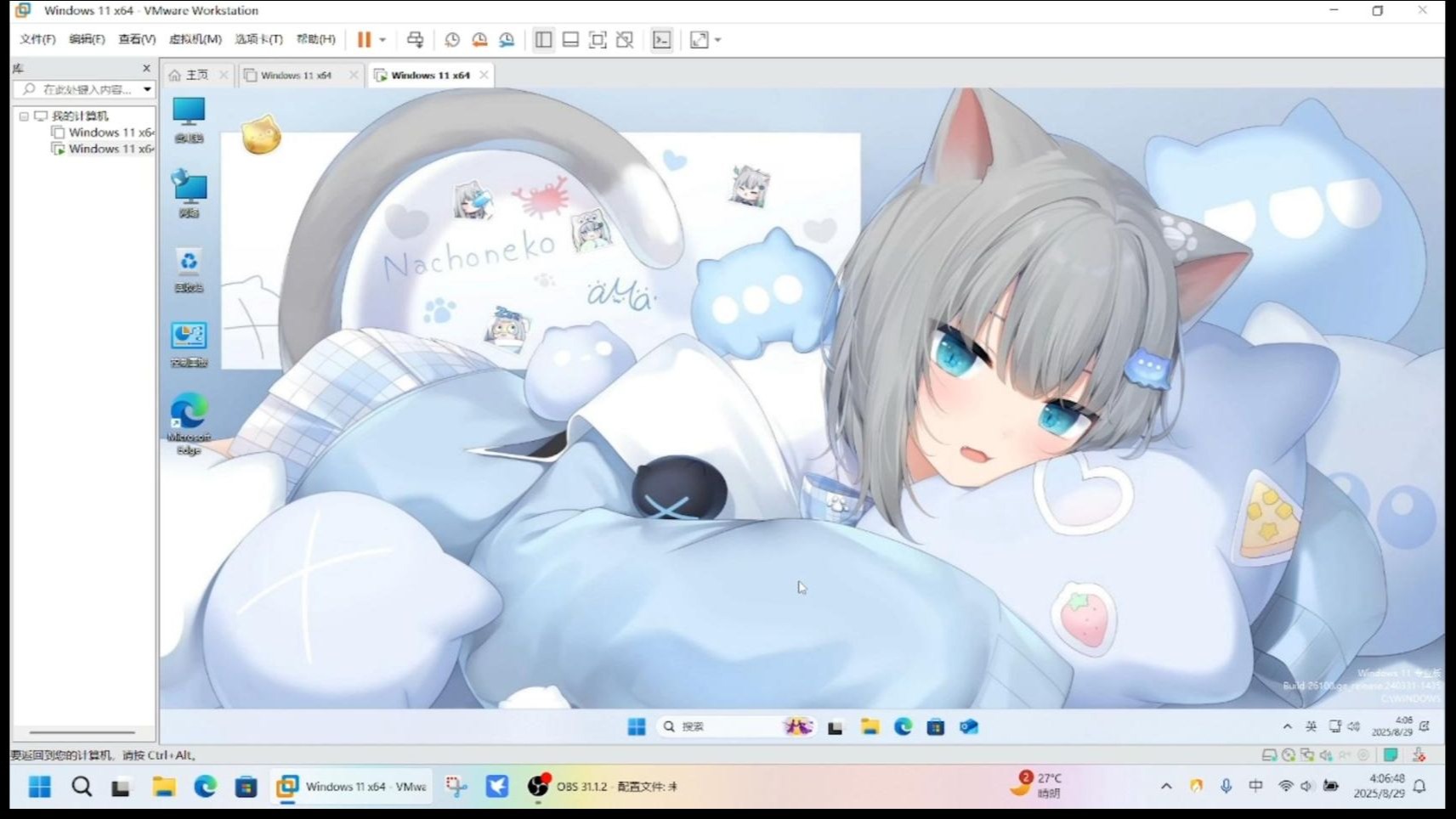Collapse the 我的计算机 tree node

coord(24,116)
